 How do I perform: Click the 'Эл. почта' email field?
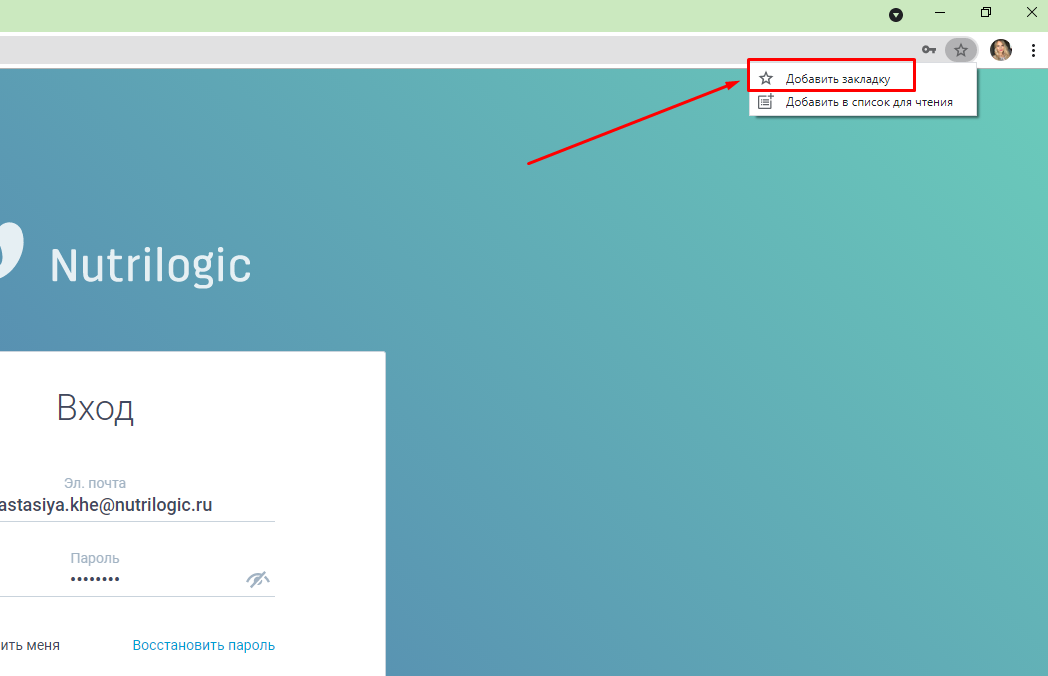137,505
